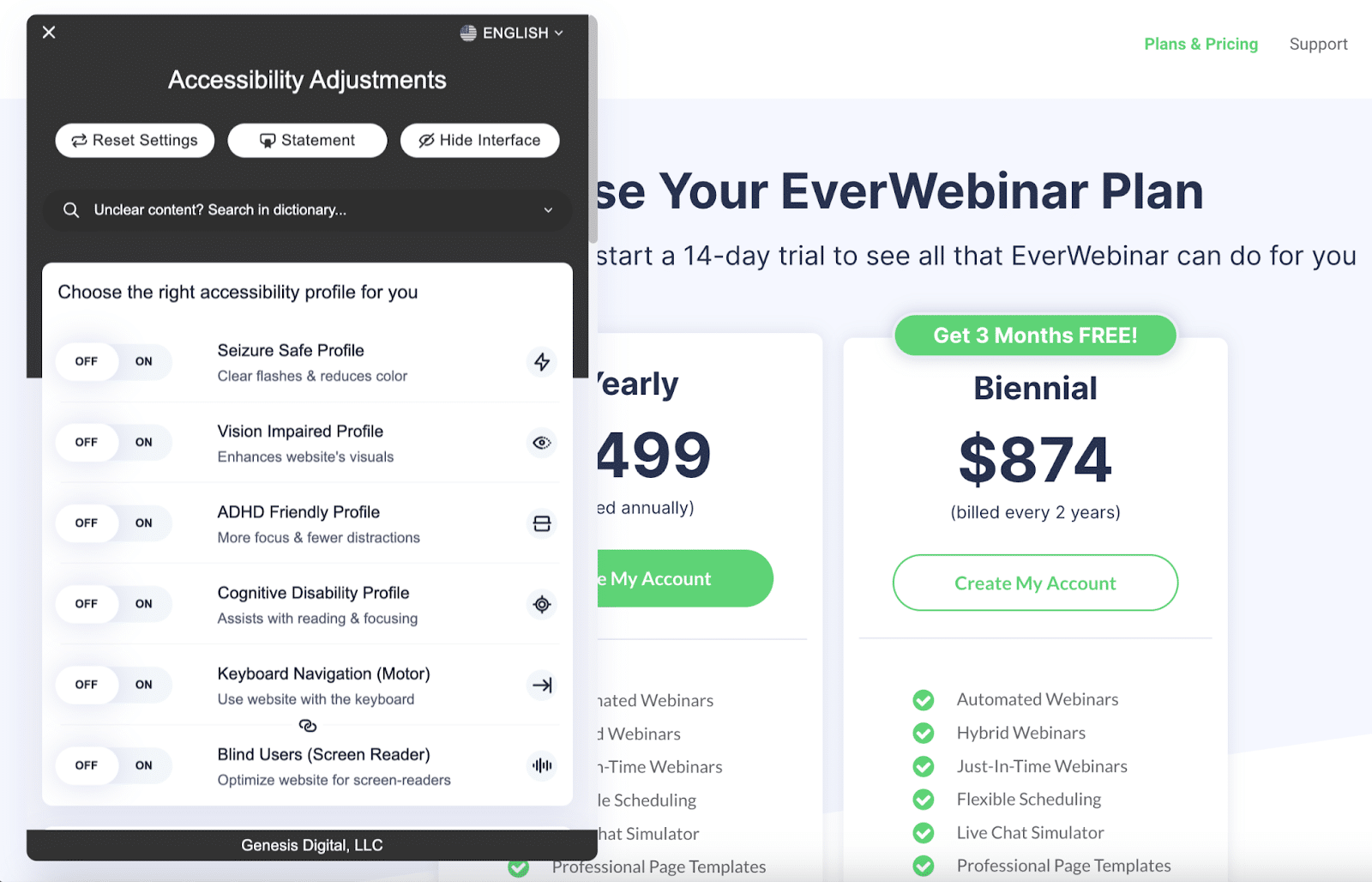This screenshot has height=882, width=1372.
Task: Click 'Flexible Scheduling' in the Biennial list
Action: 1029,800
